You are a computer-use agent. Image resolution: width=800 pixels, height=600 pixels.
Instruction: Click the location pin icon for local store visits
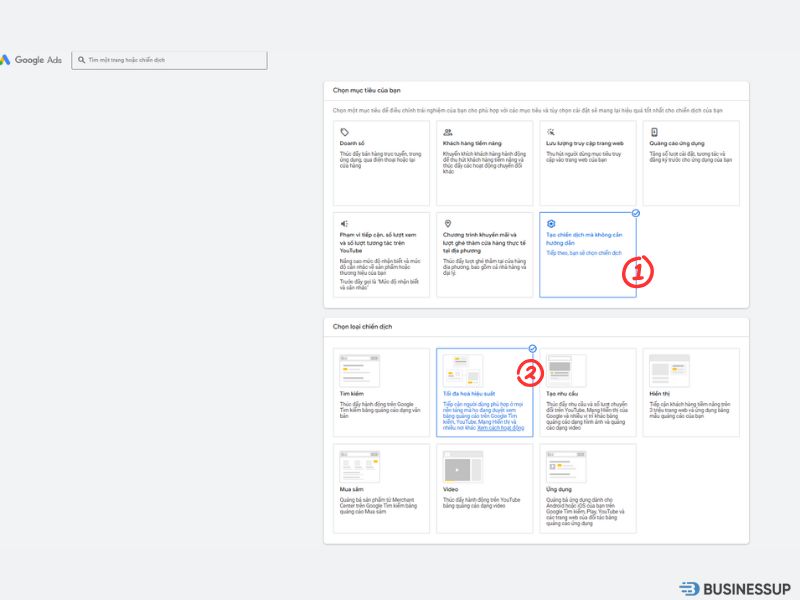448,223
